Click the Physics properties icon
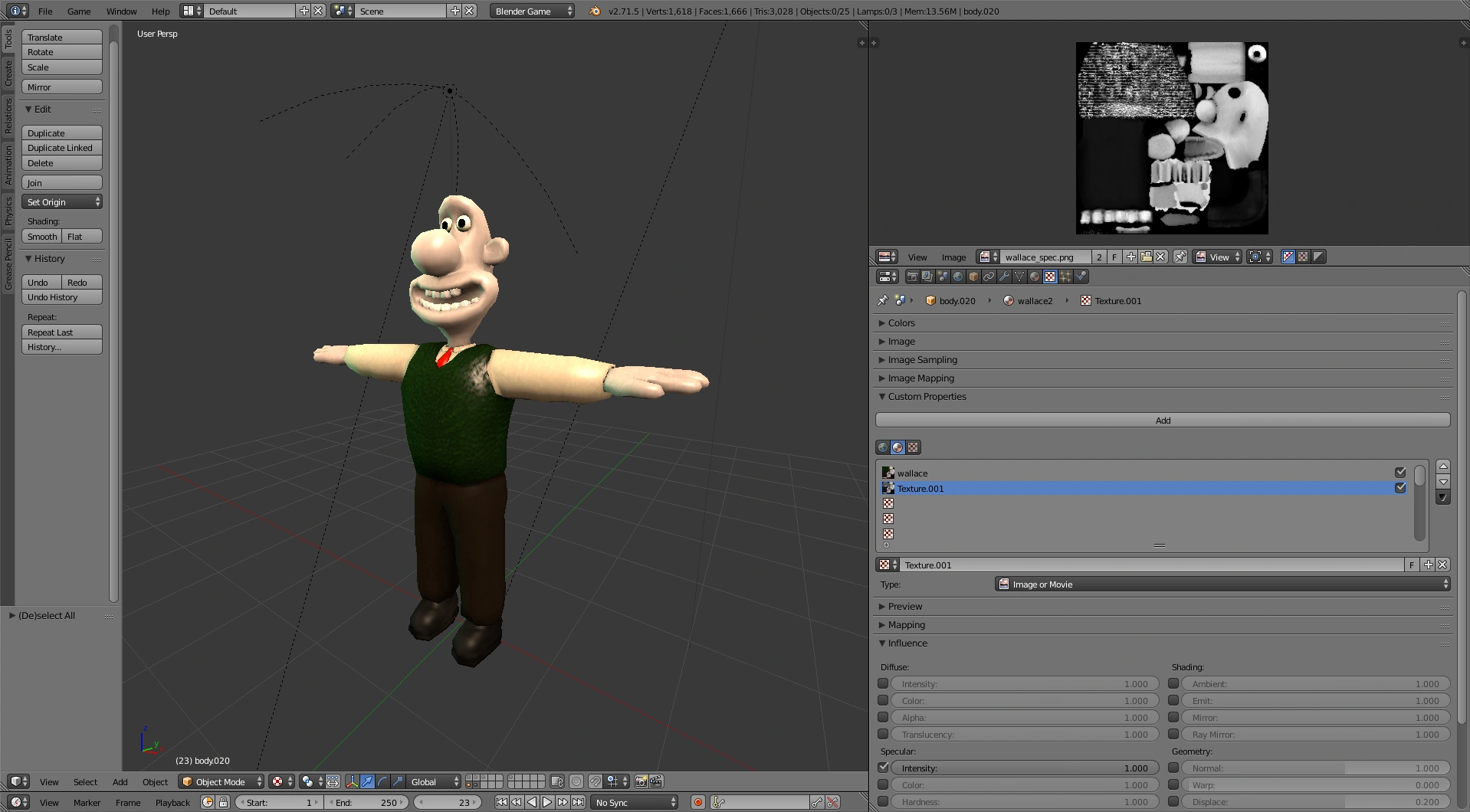This screenshot has height=812, width=1470. click(x=1081, y=277)
